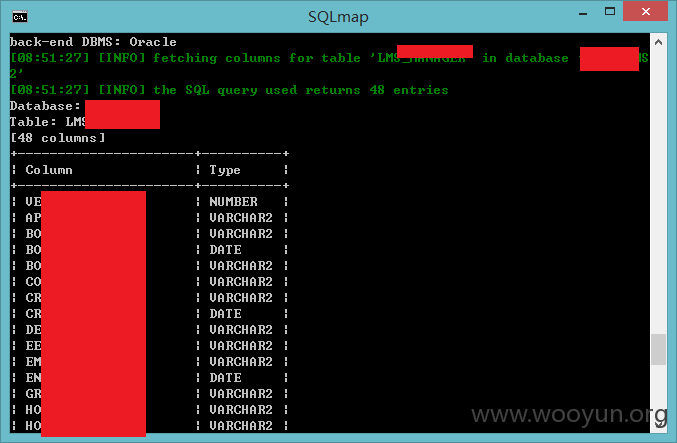This screenshot has height=443, width=677.
Task: Click the 'Database:' label
Action: (x=45, y=106)
